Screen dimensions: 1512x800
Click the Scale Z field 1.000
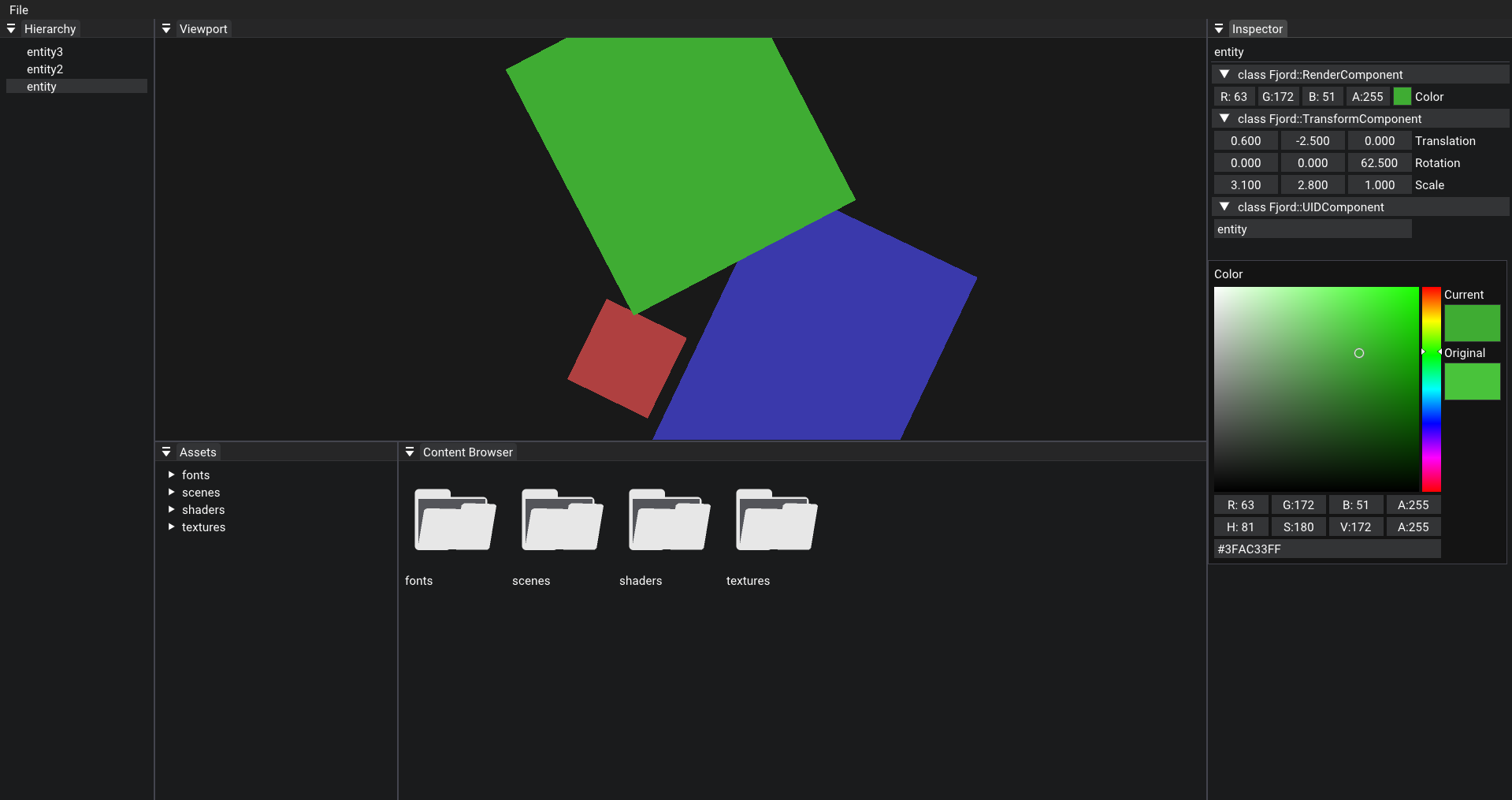point(1380,185)
